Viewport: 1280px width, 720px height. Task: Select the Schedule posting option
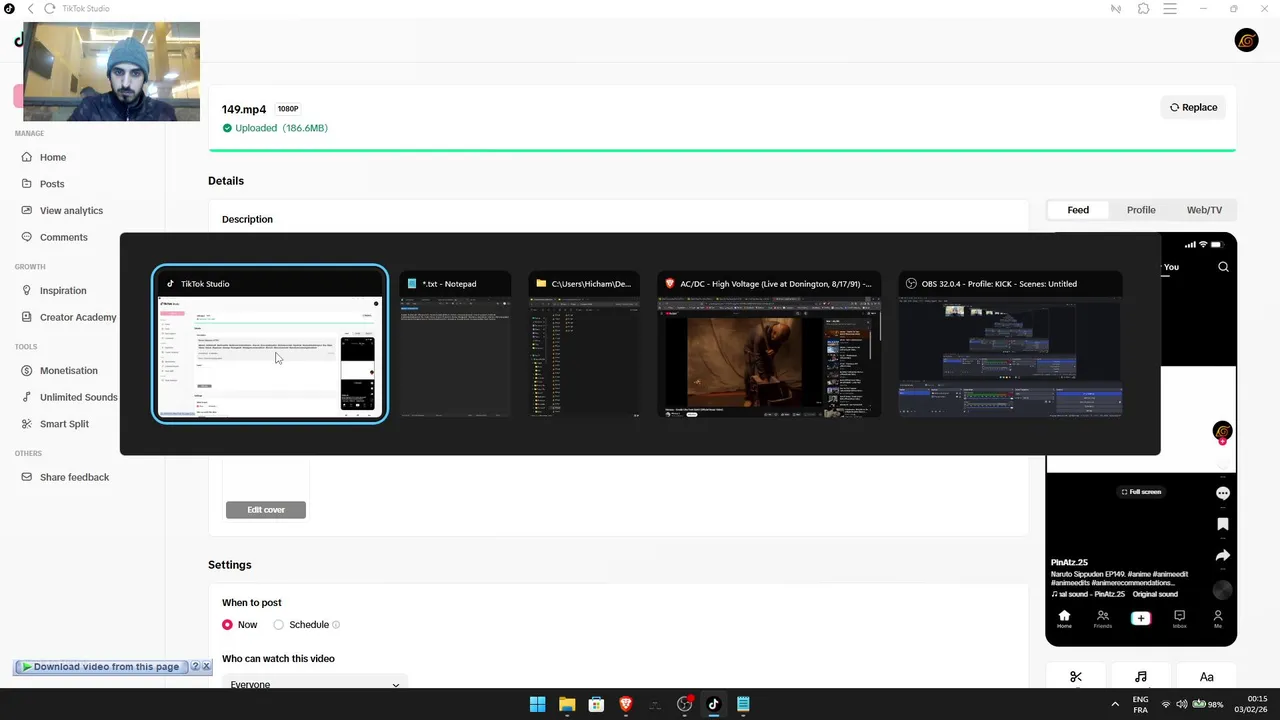click(279, 625)
